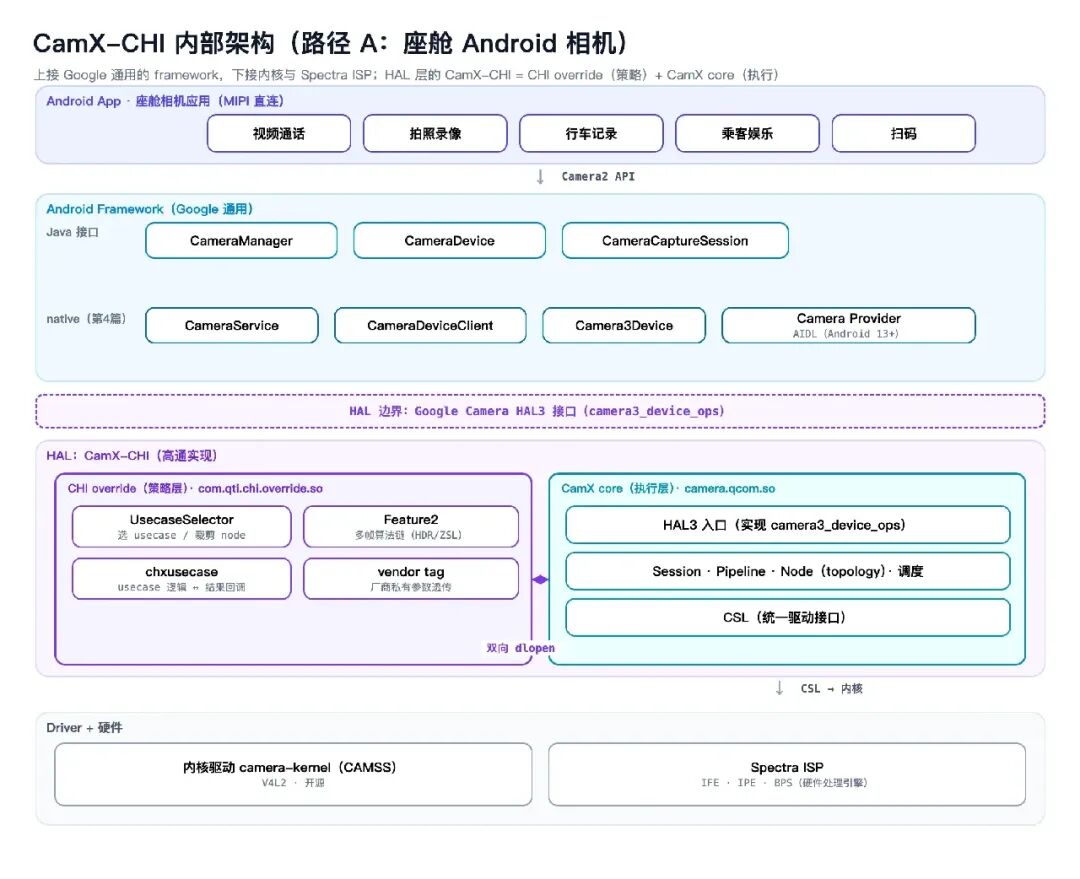Click the CameraService block
1080x879 pixels.
[x=231, y=325]
